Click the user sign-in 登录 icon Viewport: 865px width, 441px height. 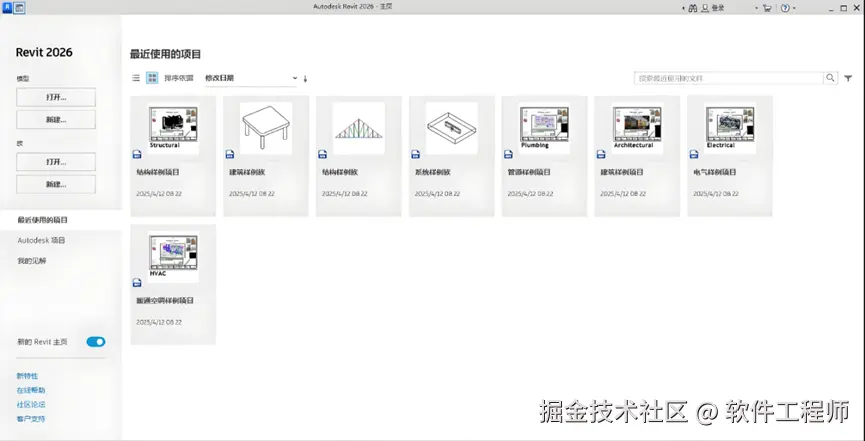705,8
